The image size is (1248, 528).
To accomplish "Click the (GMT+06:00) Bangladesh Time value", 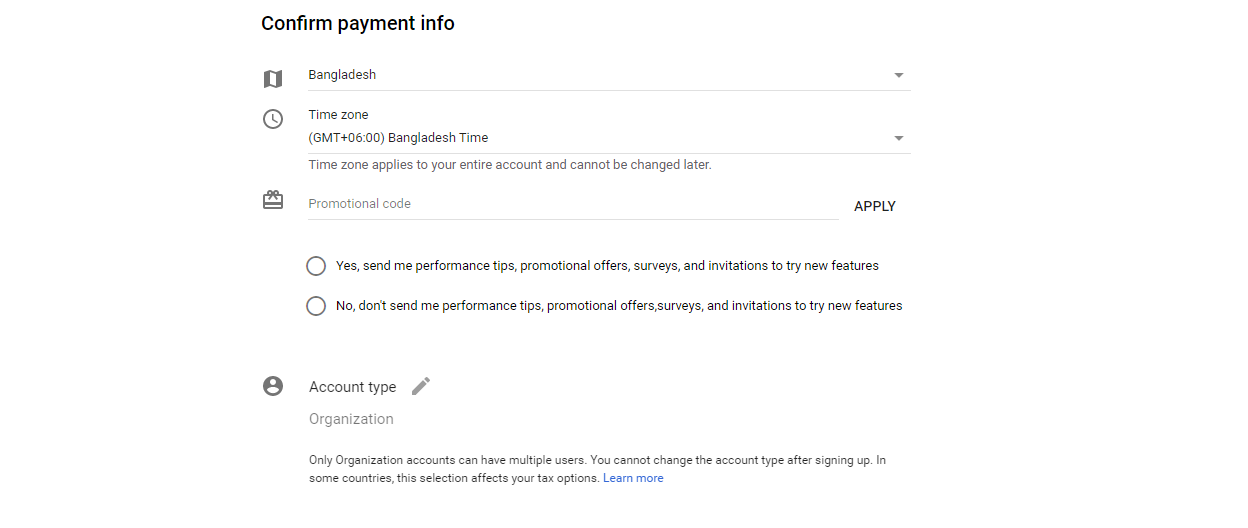I will click(398, 138).
